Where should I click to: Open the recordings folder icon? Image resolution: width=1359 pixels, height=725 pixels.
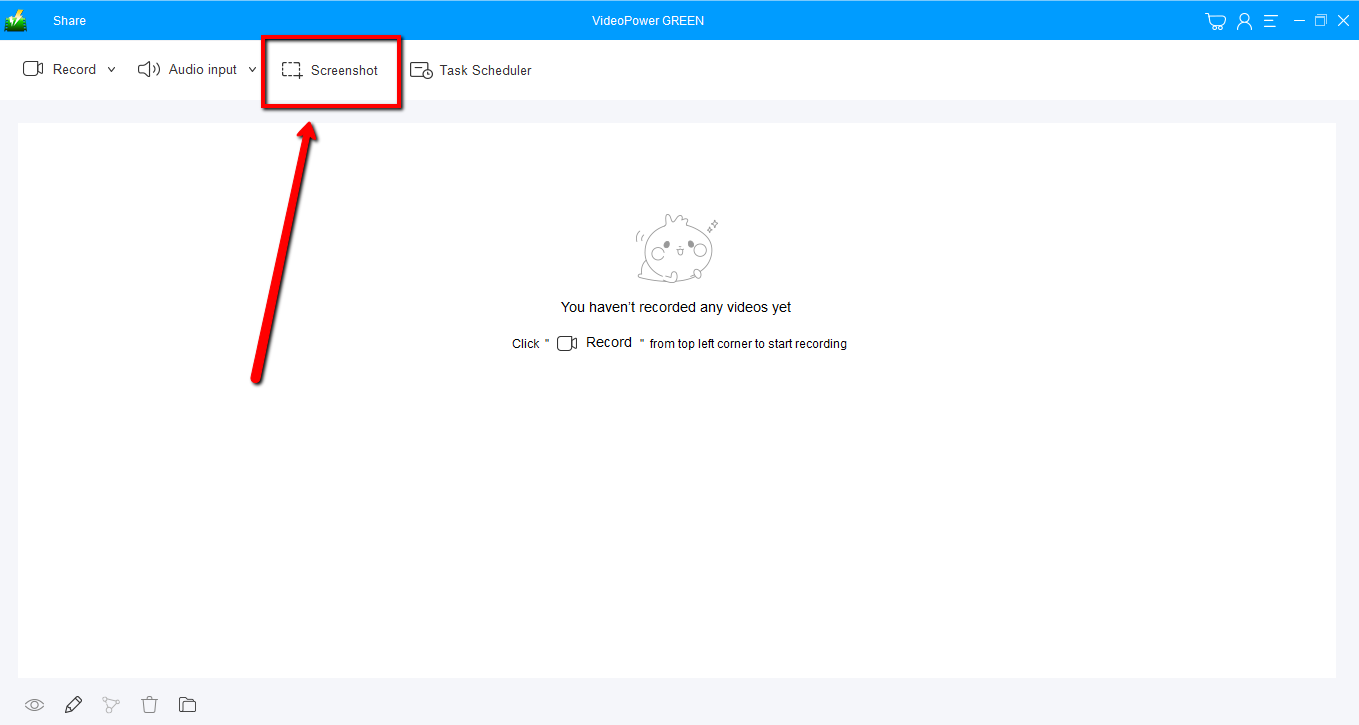click(187, 704)
